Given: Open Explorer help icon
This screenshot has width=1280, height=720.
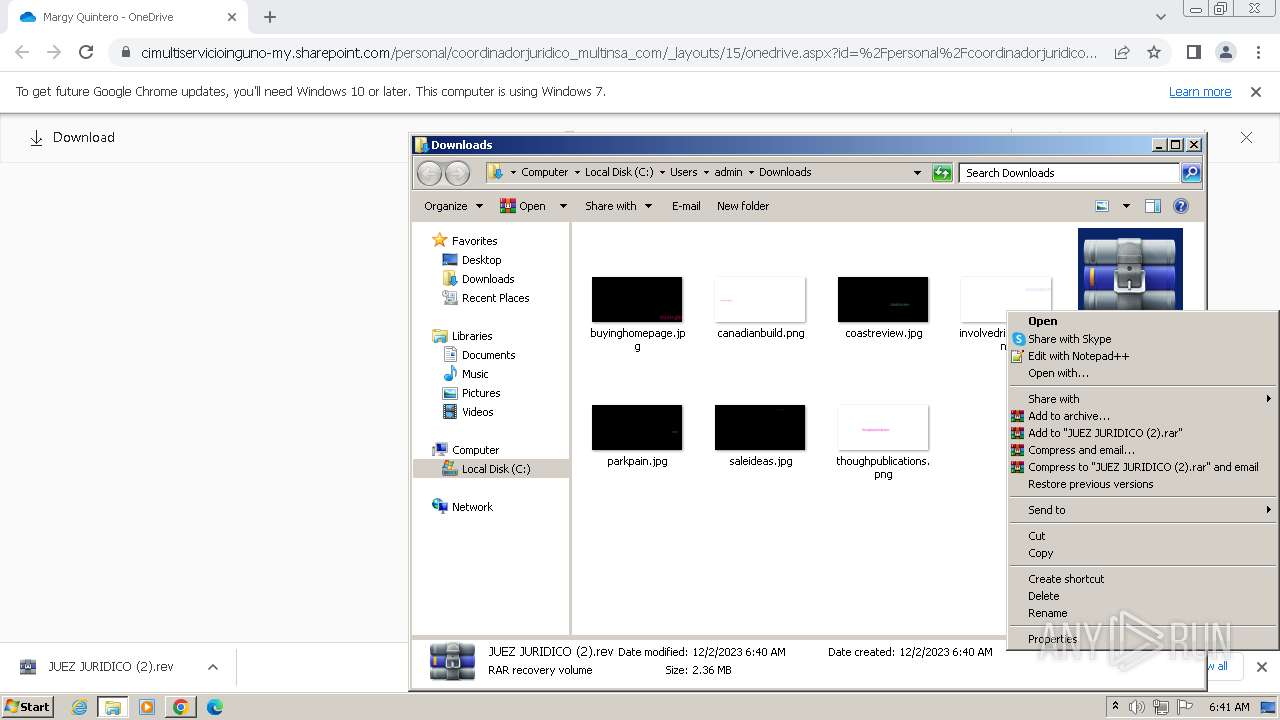Looking at the screenshot, I should [1181, 206].
